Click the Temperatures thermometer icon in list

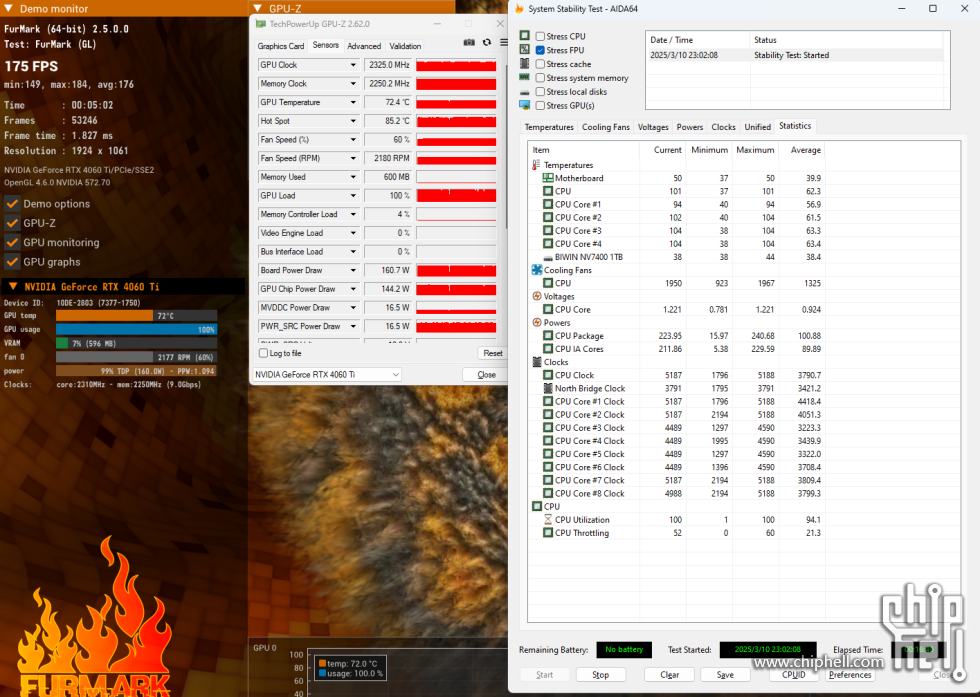(x=536, y=165)
